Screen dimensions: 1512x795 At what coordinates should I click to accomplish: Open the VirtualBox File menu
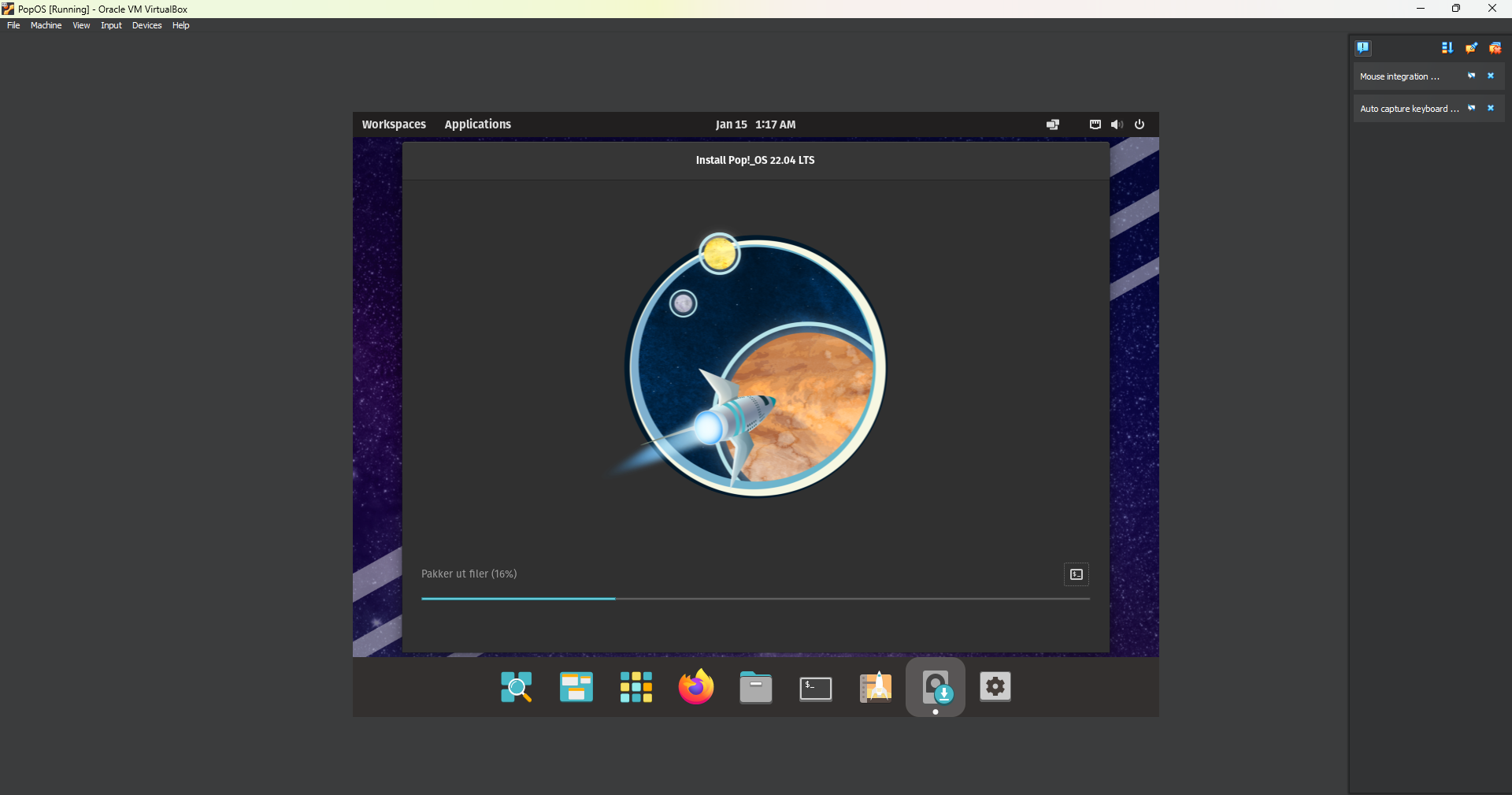(x=13, y=25)
